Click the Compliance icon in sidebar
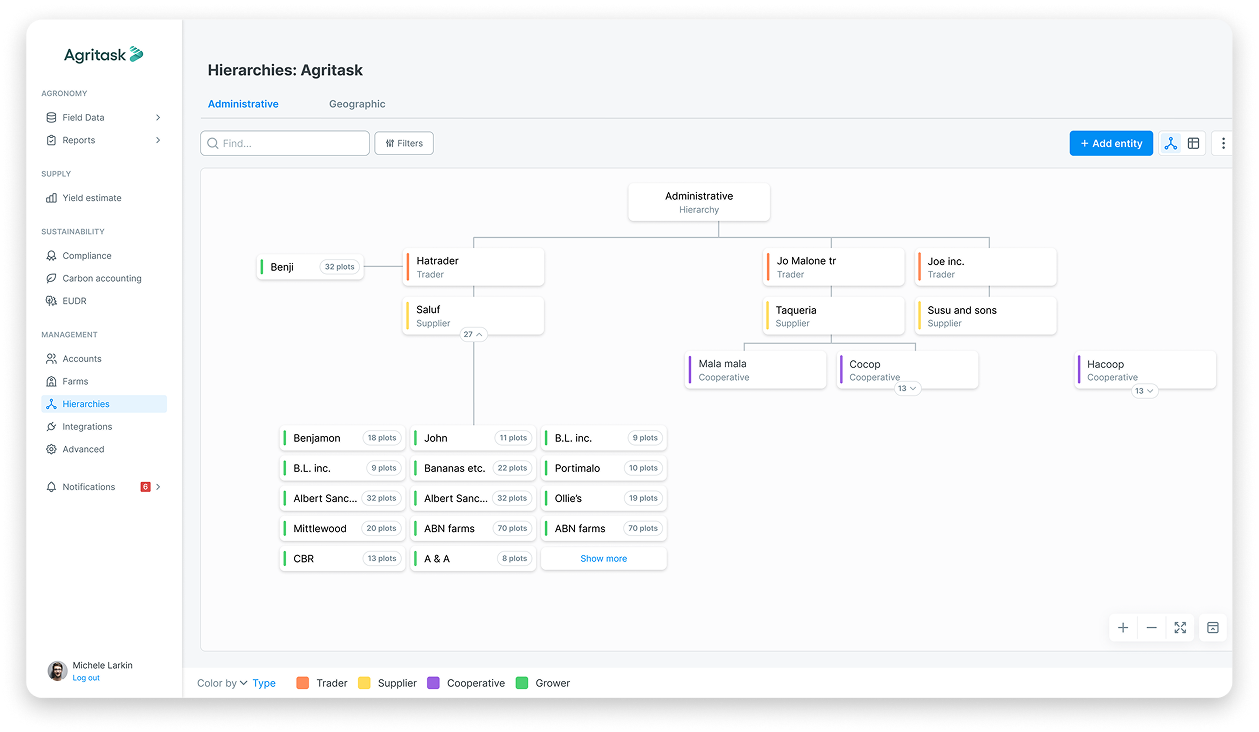Viewport: 1259px width, 732px height. tap(52, 256)
